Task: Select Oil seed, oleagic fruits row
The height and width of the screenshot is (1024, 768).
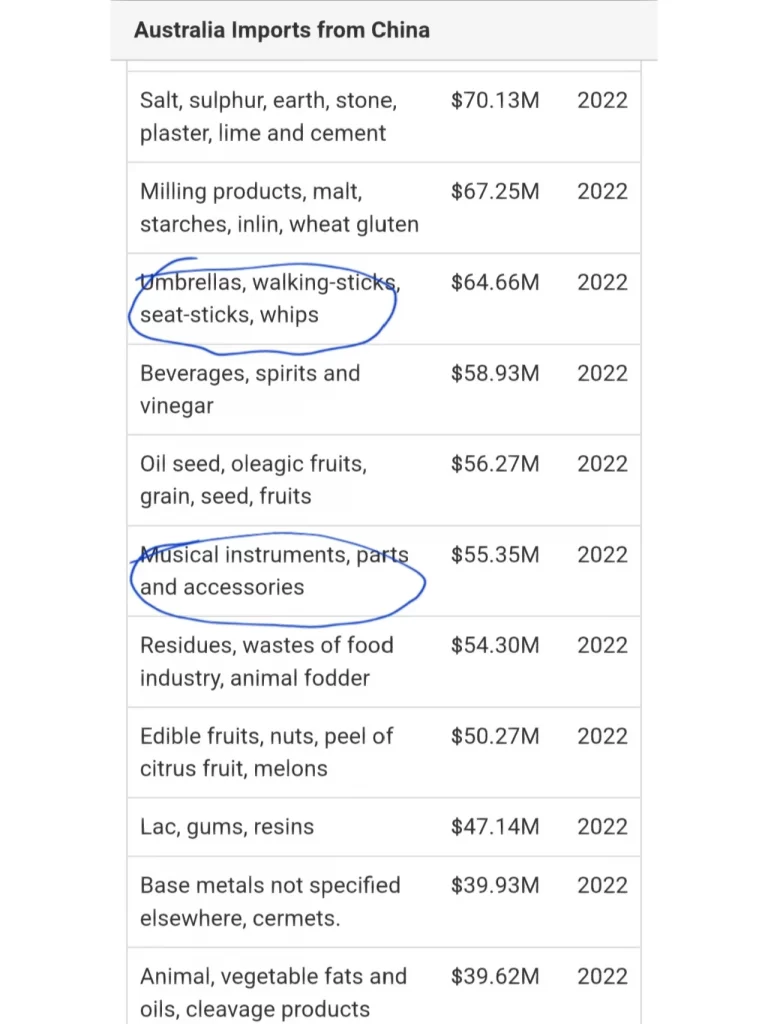Action: coord(384,480)
